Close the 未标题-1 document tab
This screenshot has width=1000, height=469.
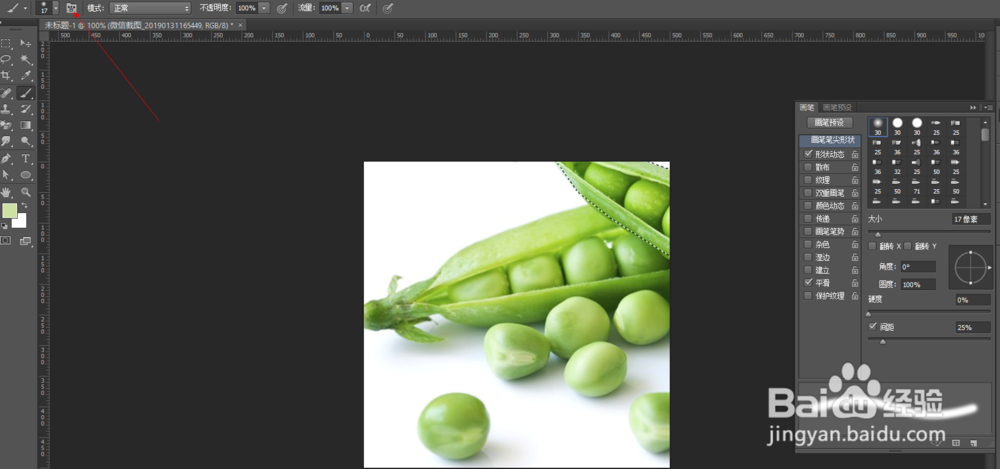pos(240,25)
